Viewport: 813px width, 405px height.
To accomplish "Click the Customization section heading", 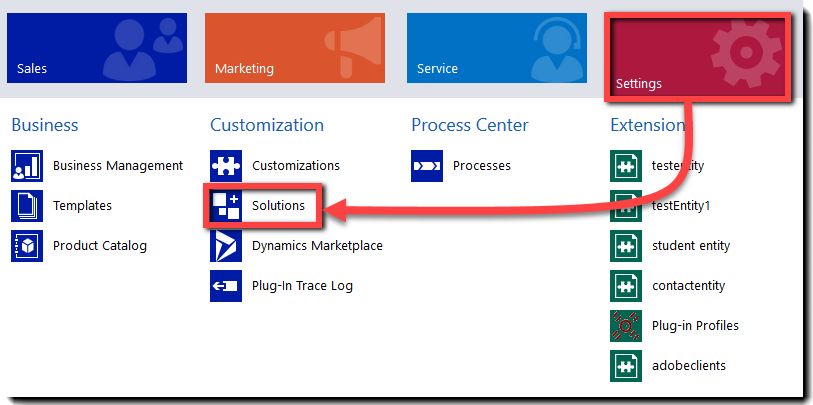I will 267,125.
